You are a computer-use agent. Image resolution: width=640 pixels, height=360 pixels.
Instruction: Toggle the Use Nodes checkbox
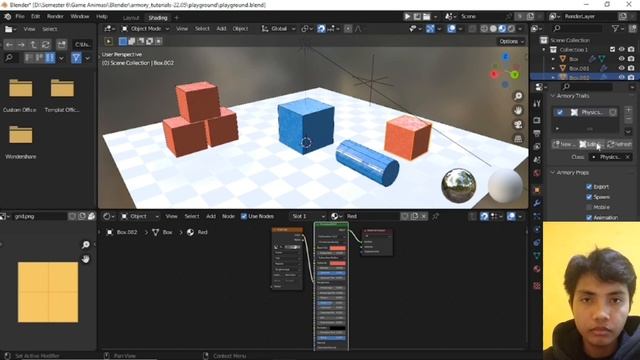(244, 216)
